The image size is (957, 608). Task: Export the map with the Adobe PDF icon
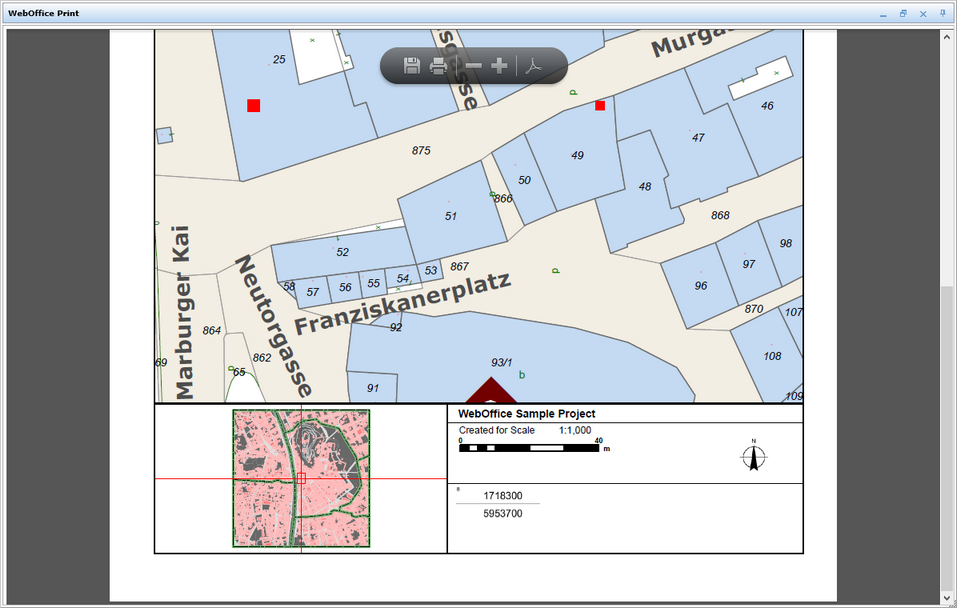click(534, 65)
